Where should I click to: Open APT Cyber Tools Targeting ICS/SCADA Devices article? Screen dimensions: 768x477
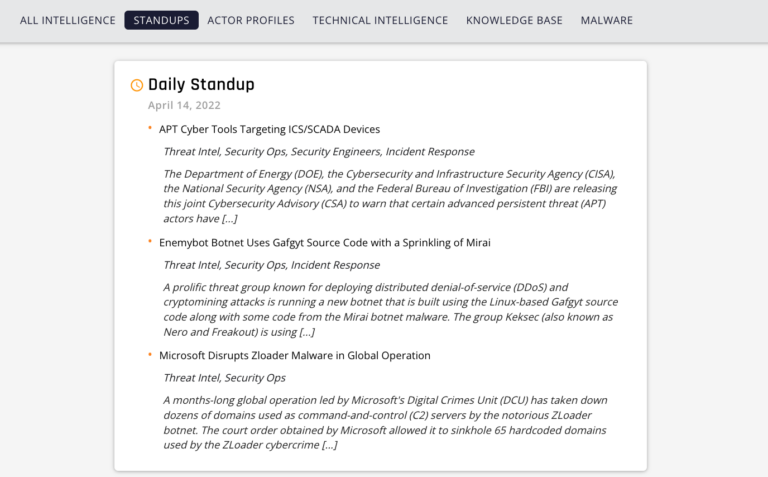click(269, 129)
